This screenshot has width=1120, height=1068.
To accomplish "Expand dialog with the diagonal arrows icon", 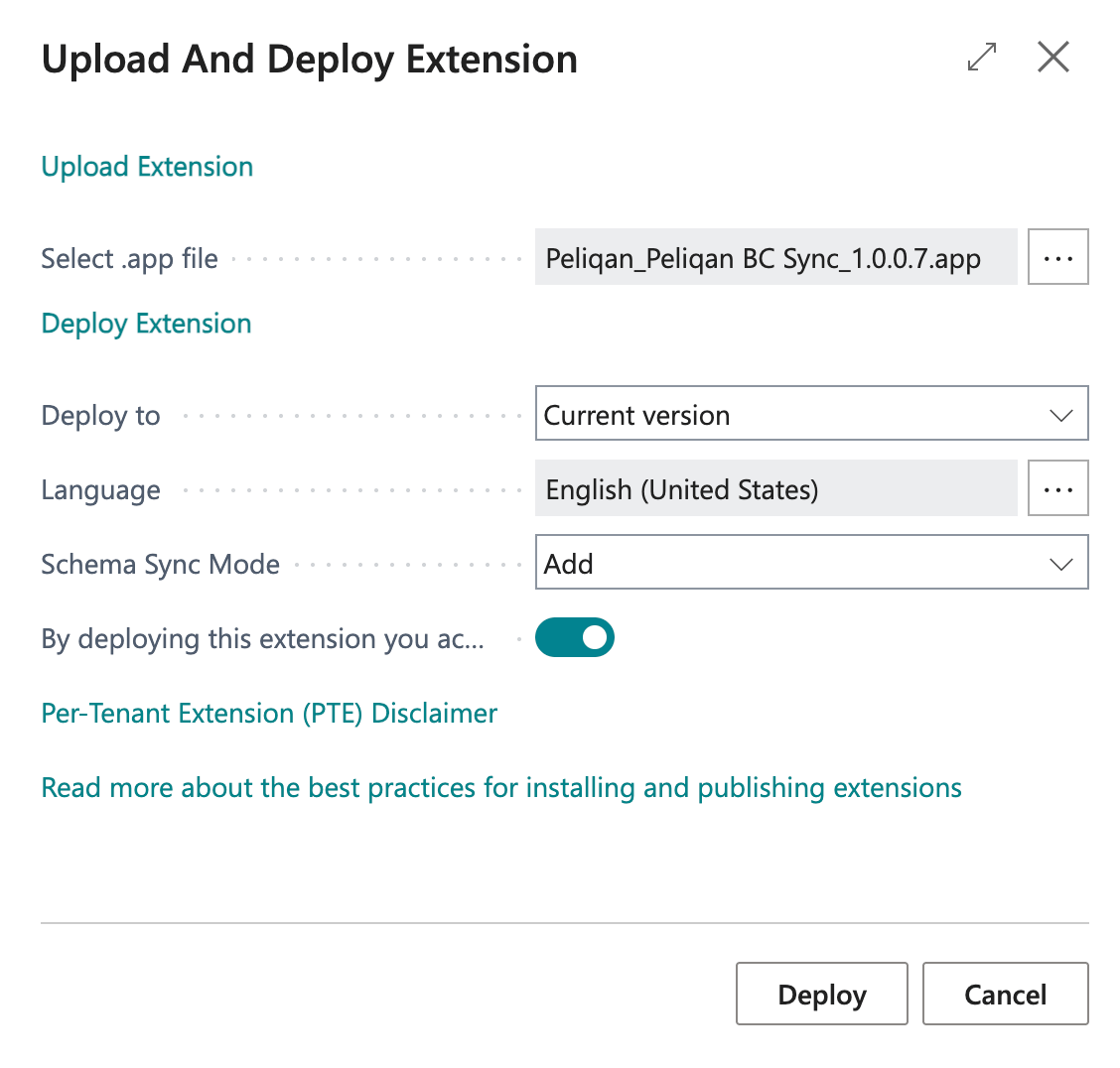I will click(x=981, y=58).
